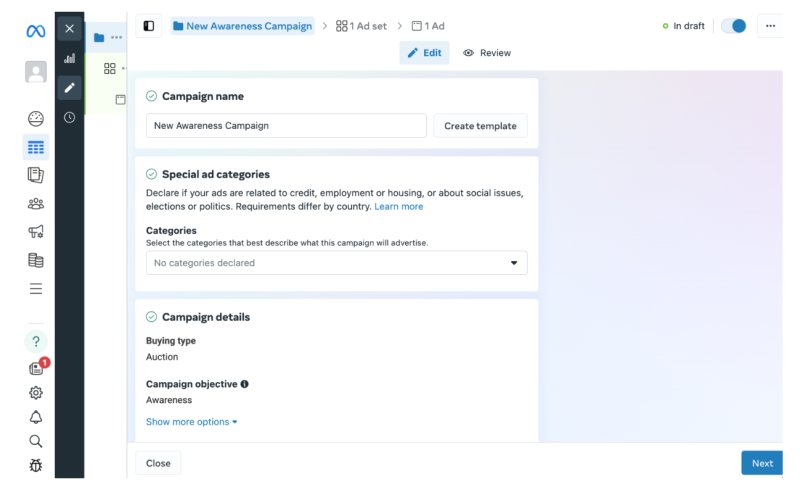Open the Categories dropdown with no categories declared
The height and width of the screenshot is (490, 800).
pyautogui.click(x=337, y=263)
